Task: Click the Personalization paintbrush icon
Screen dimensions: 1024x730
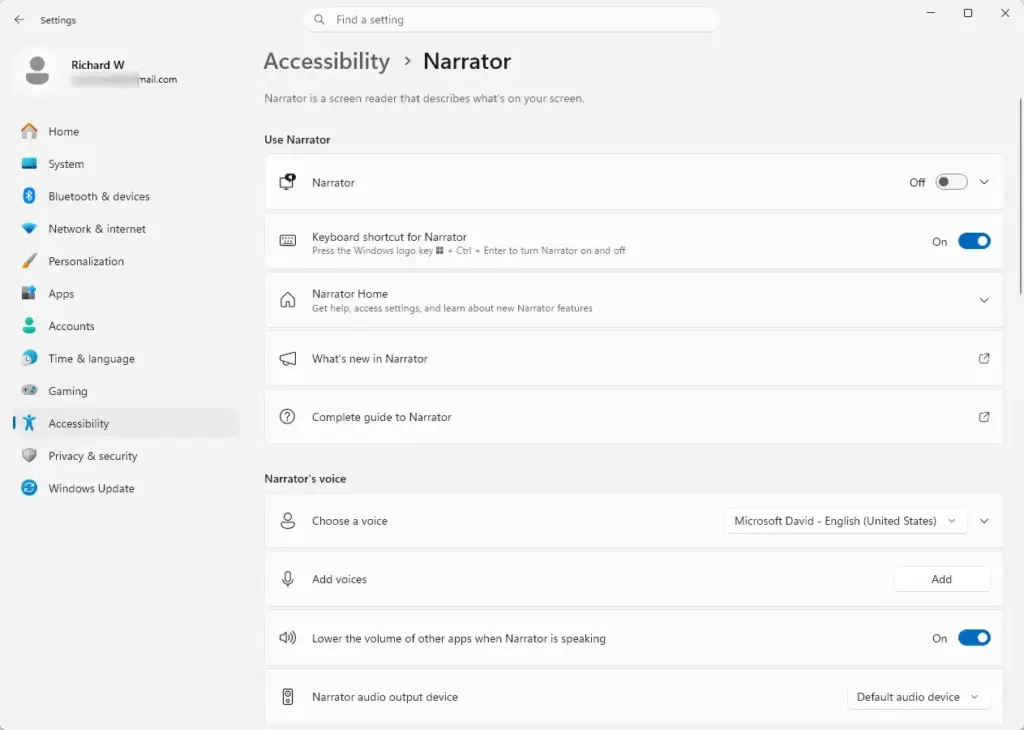Action: [x=29, y=261]
